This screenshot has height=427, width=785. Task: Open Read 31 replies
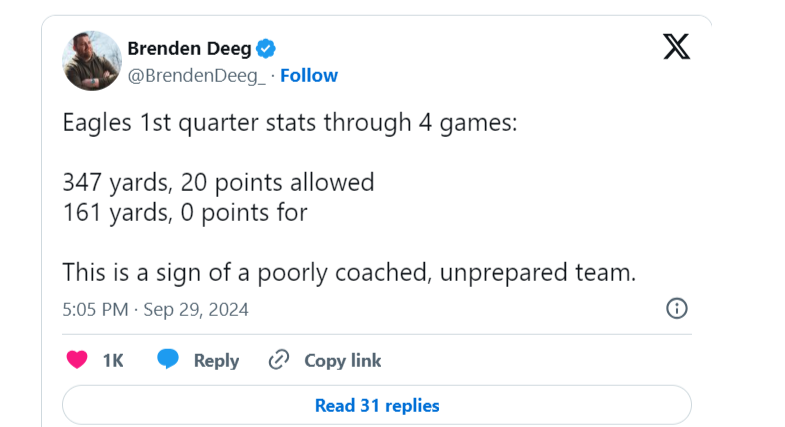coord(377,405)
